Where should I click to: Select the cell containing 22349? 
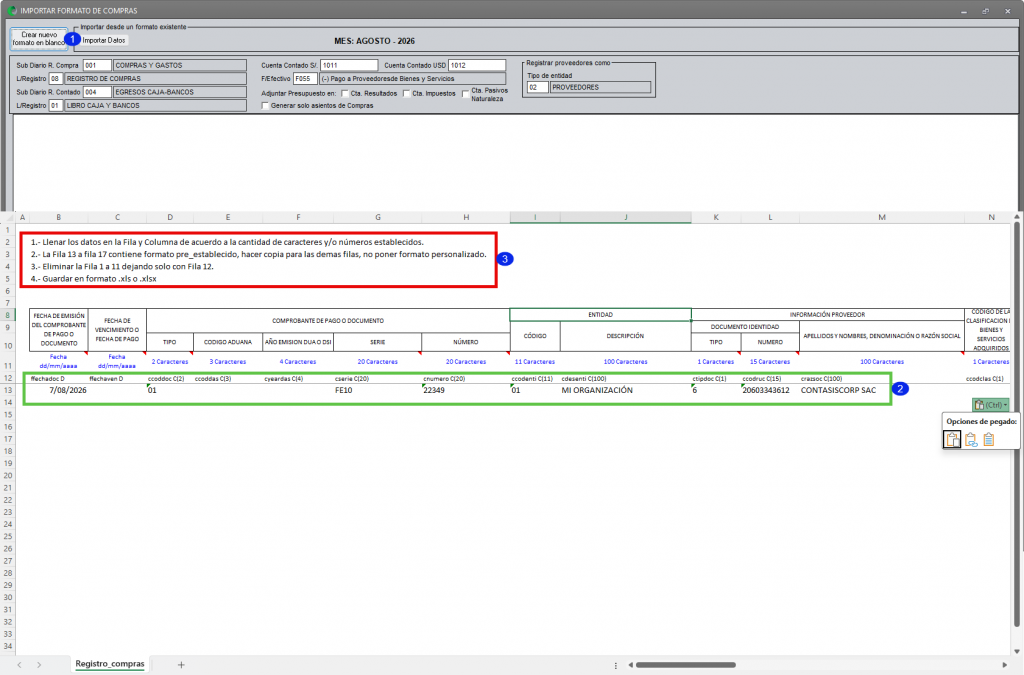[x=466, y=390]
